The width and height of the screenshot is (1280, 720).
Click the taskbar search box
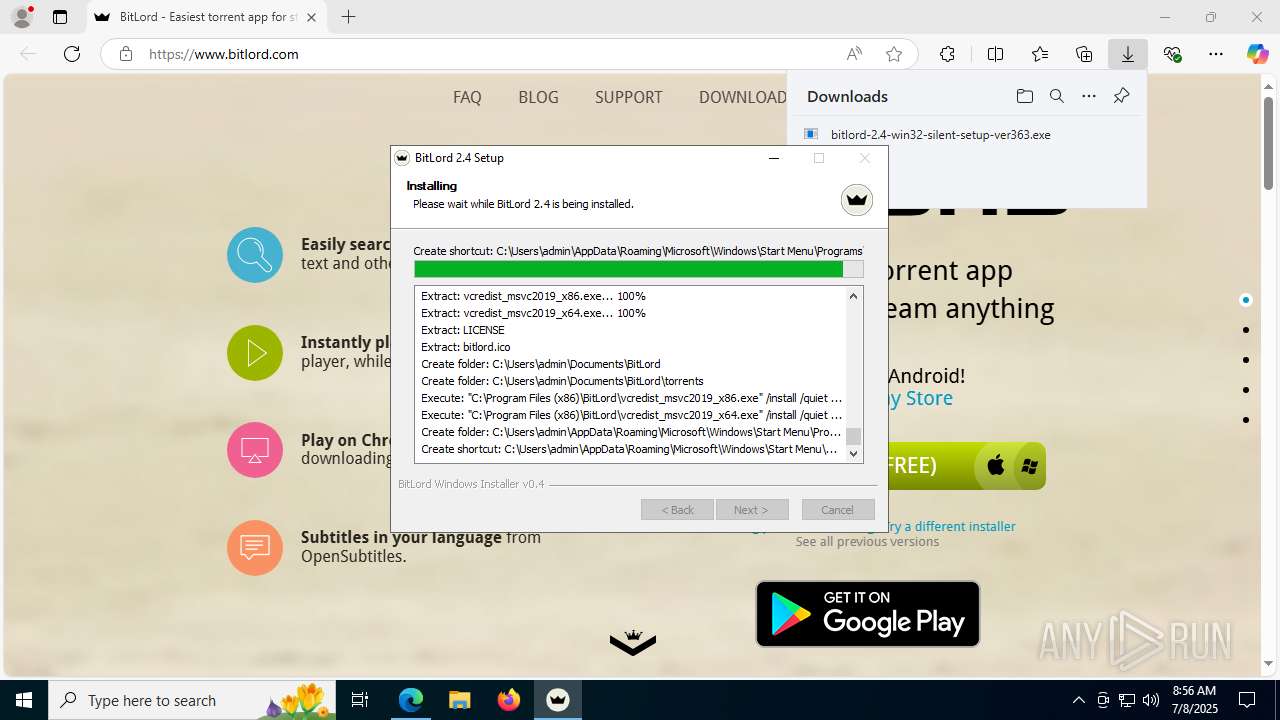tap(193, 700)
